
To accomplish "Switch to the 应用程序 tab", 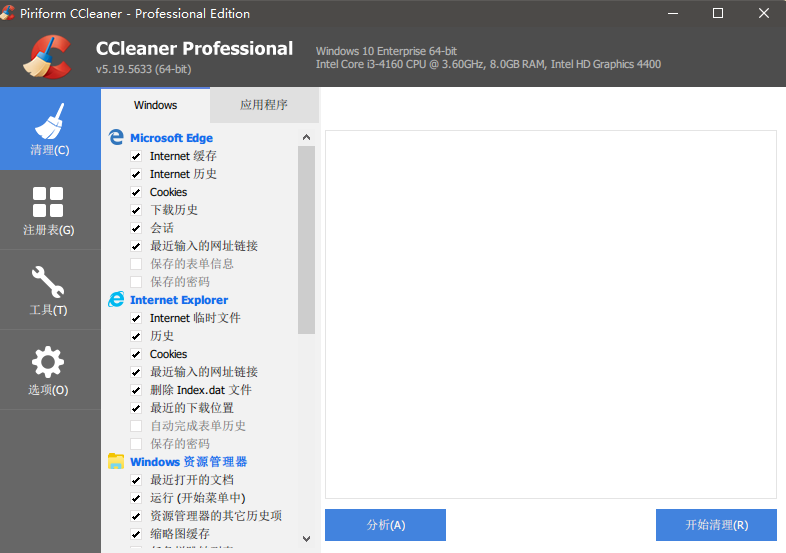I will click(x=264, y=105).
